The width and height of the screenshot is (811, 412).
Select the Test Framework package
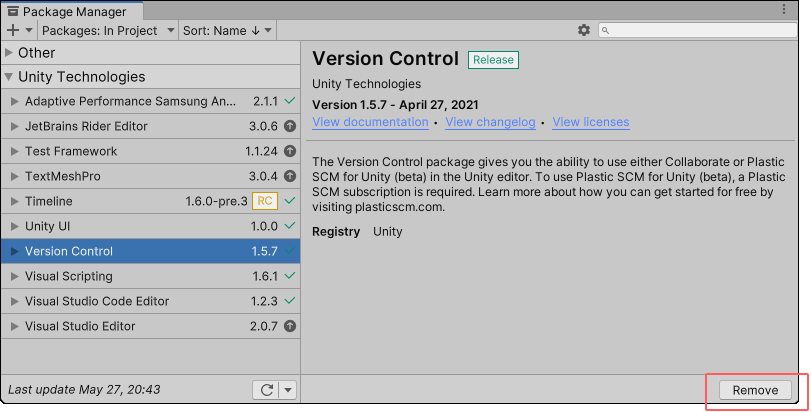click(151, 151)
